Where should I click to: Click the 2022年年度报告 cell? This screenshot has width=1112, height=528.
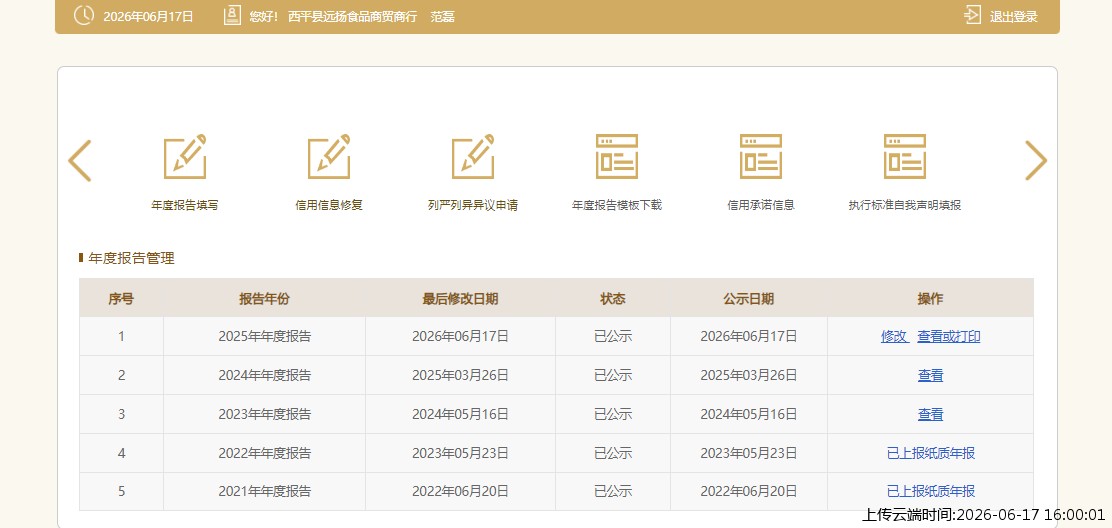point(265,453)
